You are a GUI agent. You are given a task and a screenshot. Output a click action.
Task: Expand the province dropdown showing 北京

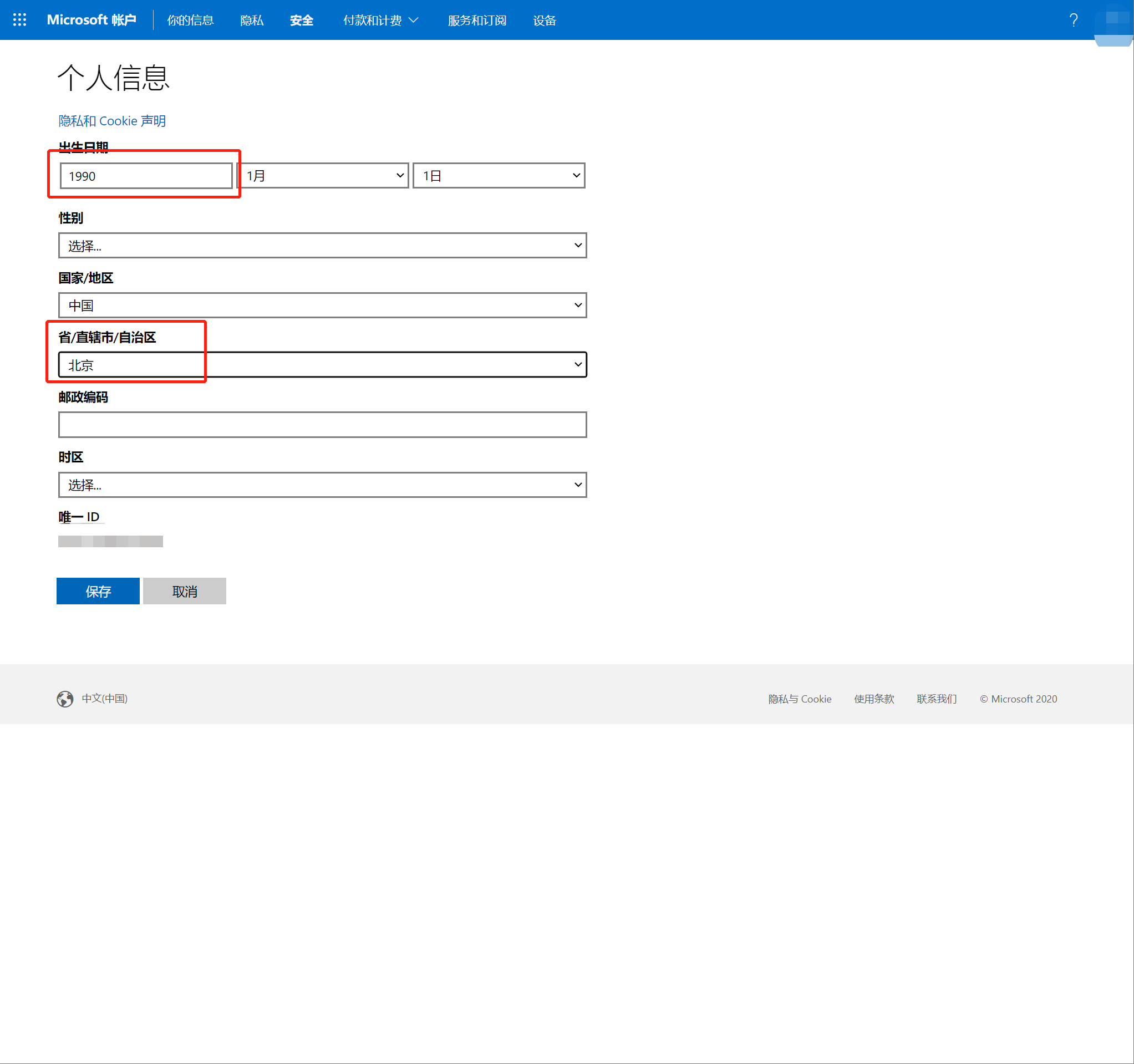322,365
